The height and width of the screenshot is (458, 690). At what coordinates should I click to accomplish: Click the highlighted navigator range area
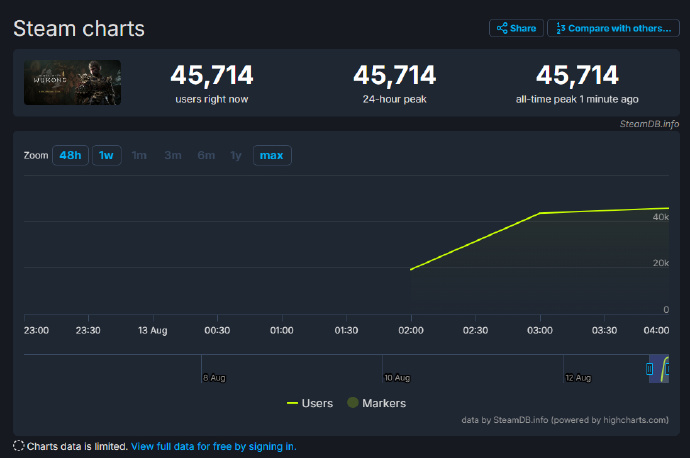coord(659,369)
